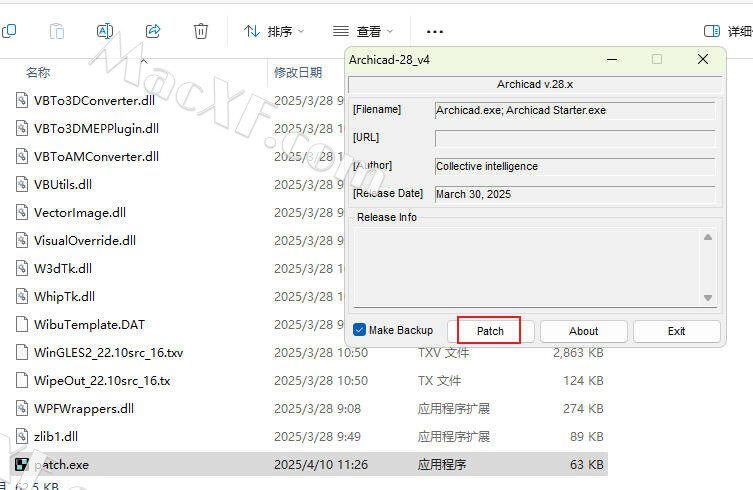Click Release Info scrollbar up arrow
This screenshot has width=753, height=490.
tap(708, 237)
